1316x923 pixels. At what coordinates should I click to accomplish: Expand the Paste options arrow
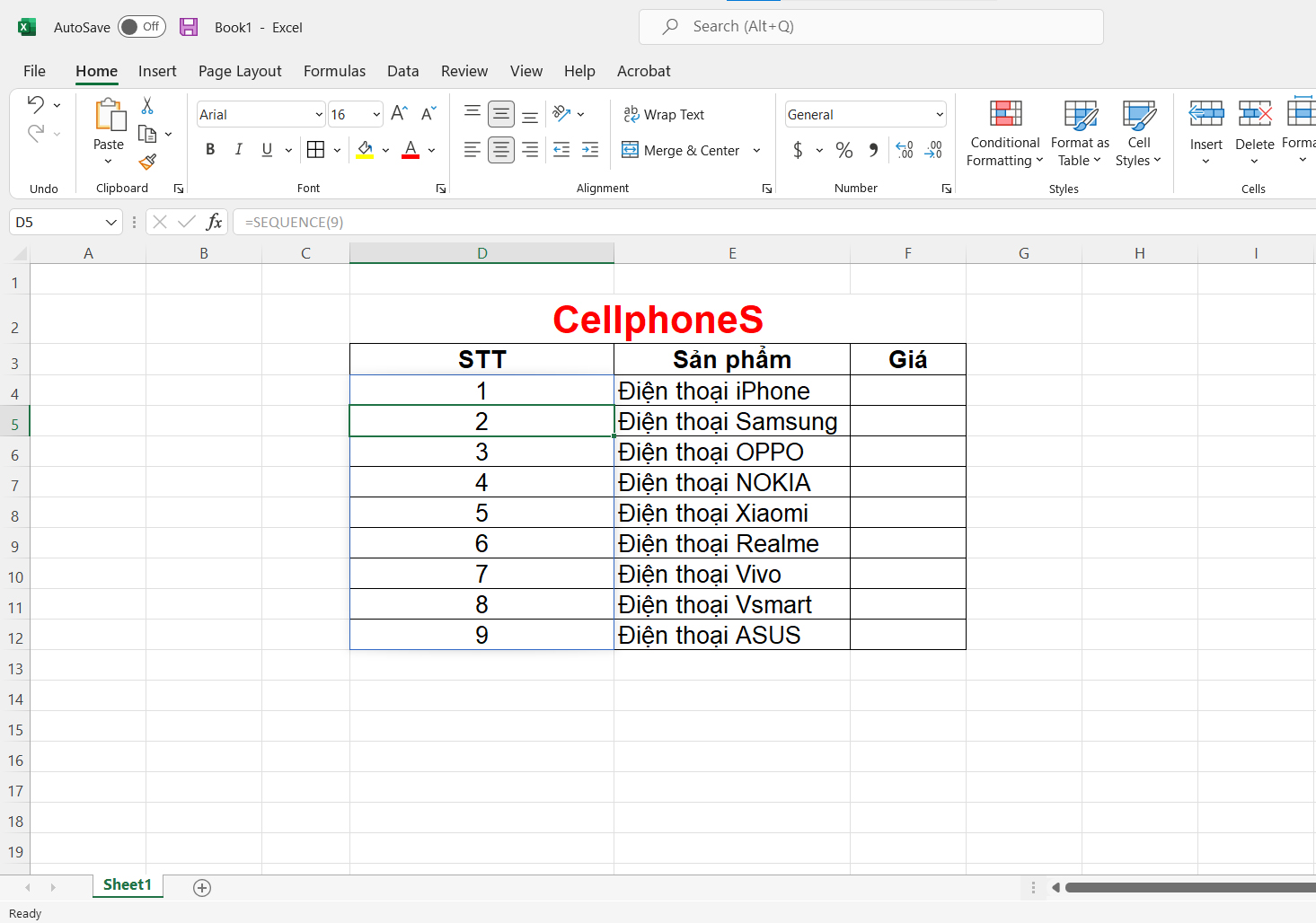109,162
